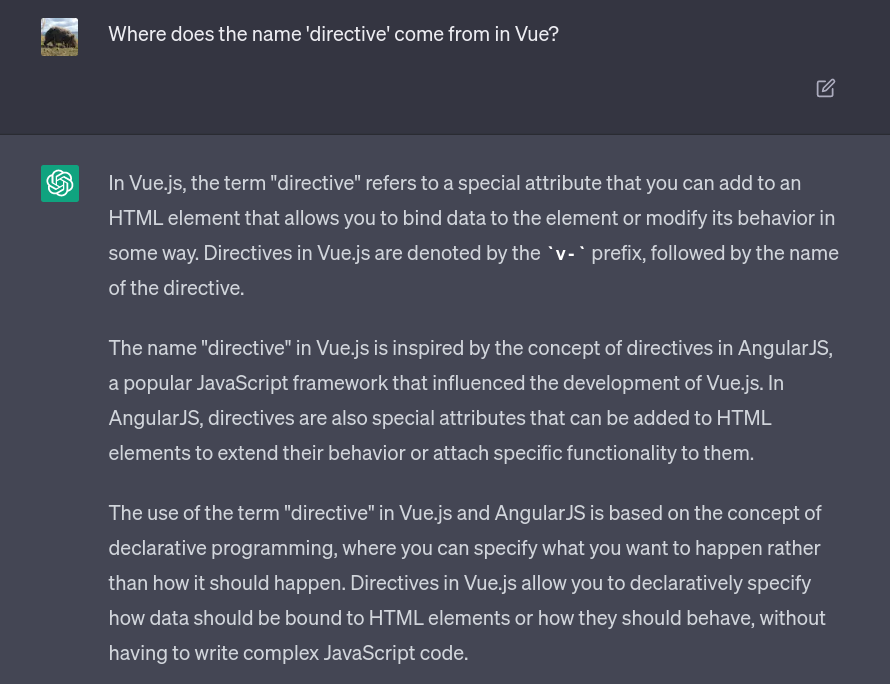Click the user profile avatar picture

point(60,37)
